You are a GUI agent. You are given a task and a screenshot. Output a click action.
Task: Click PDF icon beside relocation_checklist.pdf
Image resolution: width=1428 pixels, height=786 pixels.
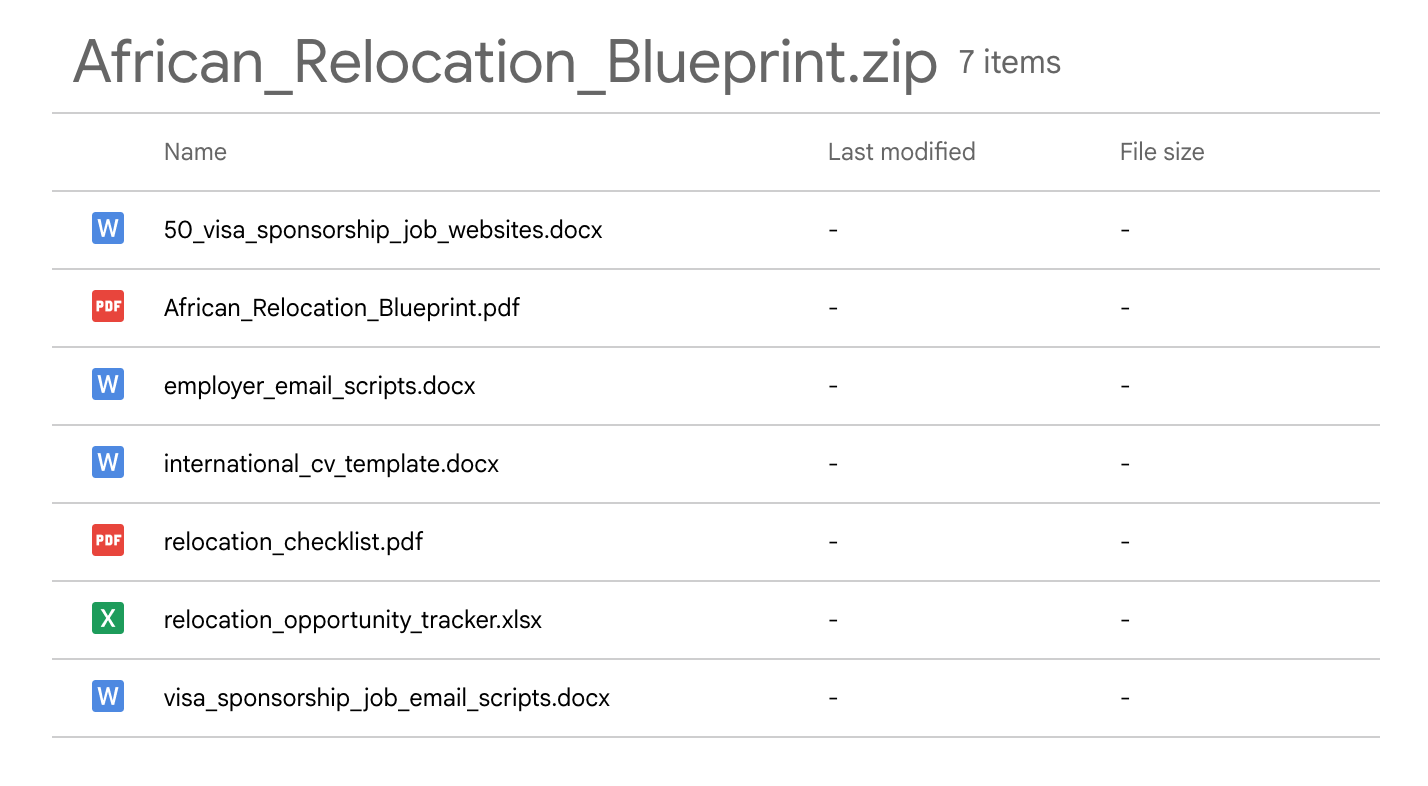point(108,541)
